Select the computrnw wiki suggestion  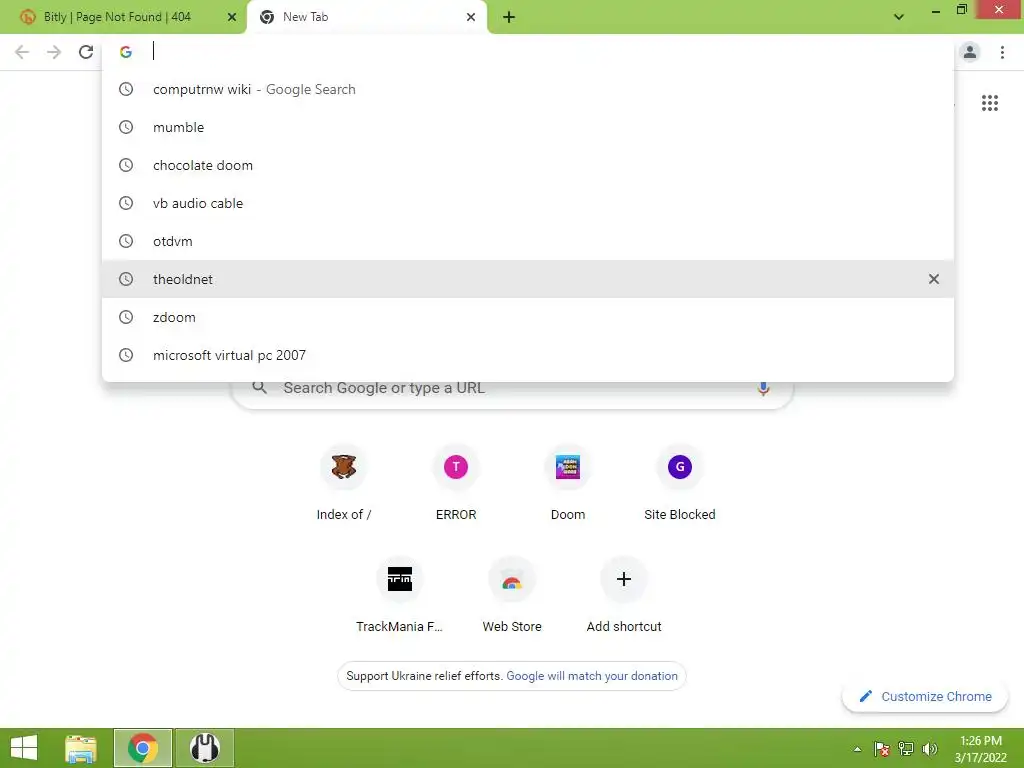click(x=528, y=89)
